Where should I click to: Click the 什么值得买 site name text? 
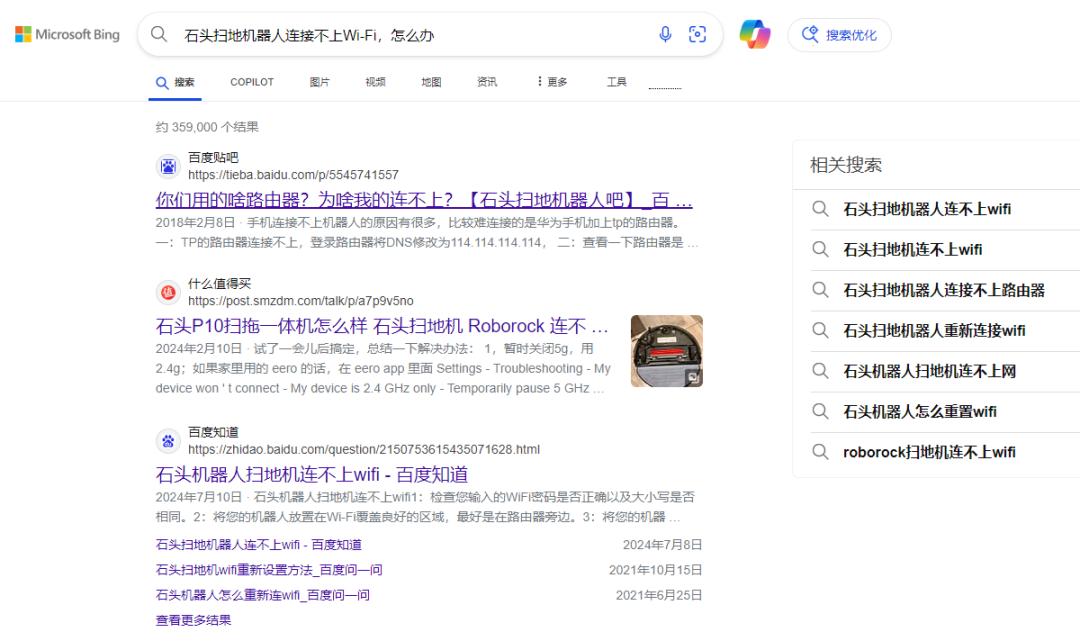pos(220,284)
